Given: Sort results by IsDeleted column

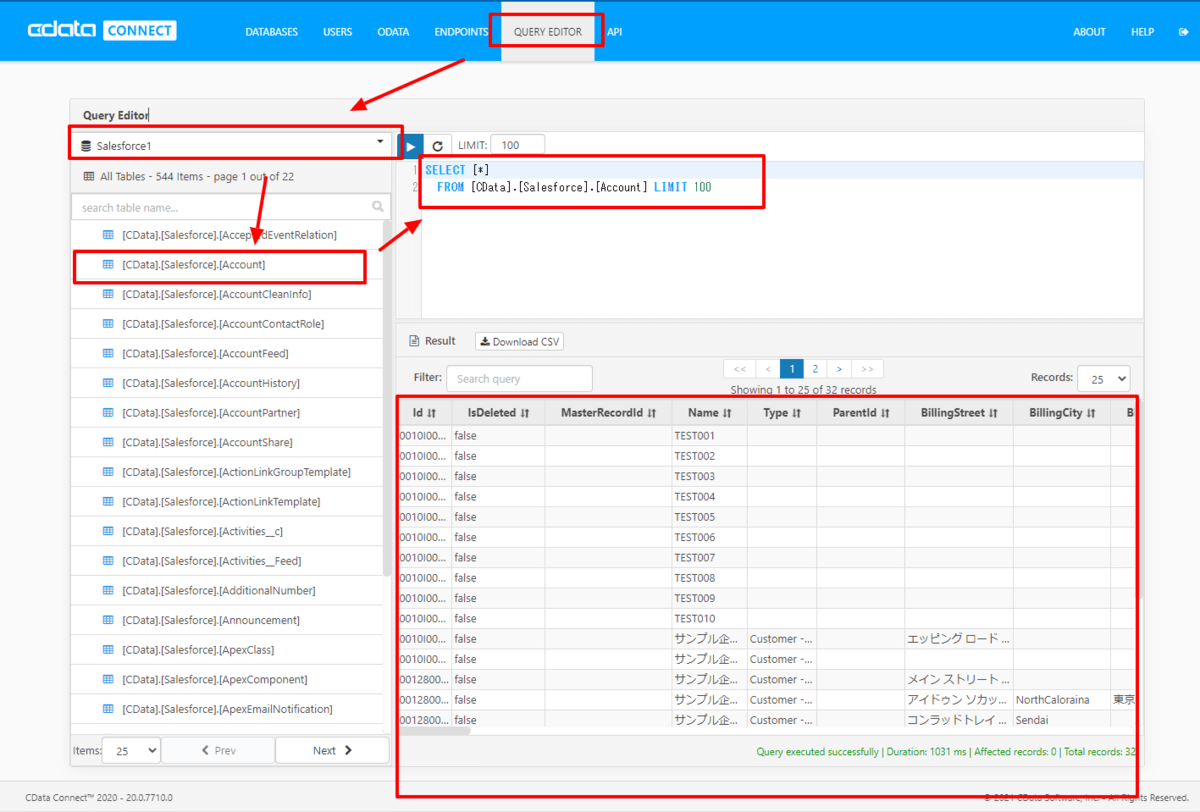Looking at the screenshot, I should tap(498, 412).
